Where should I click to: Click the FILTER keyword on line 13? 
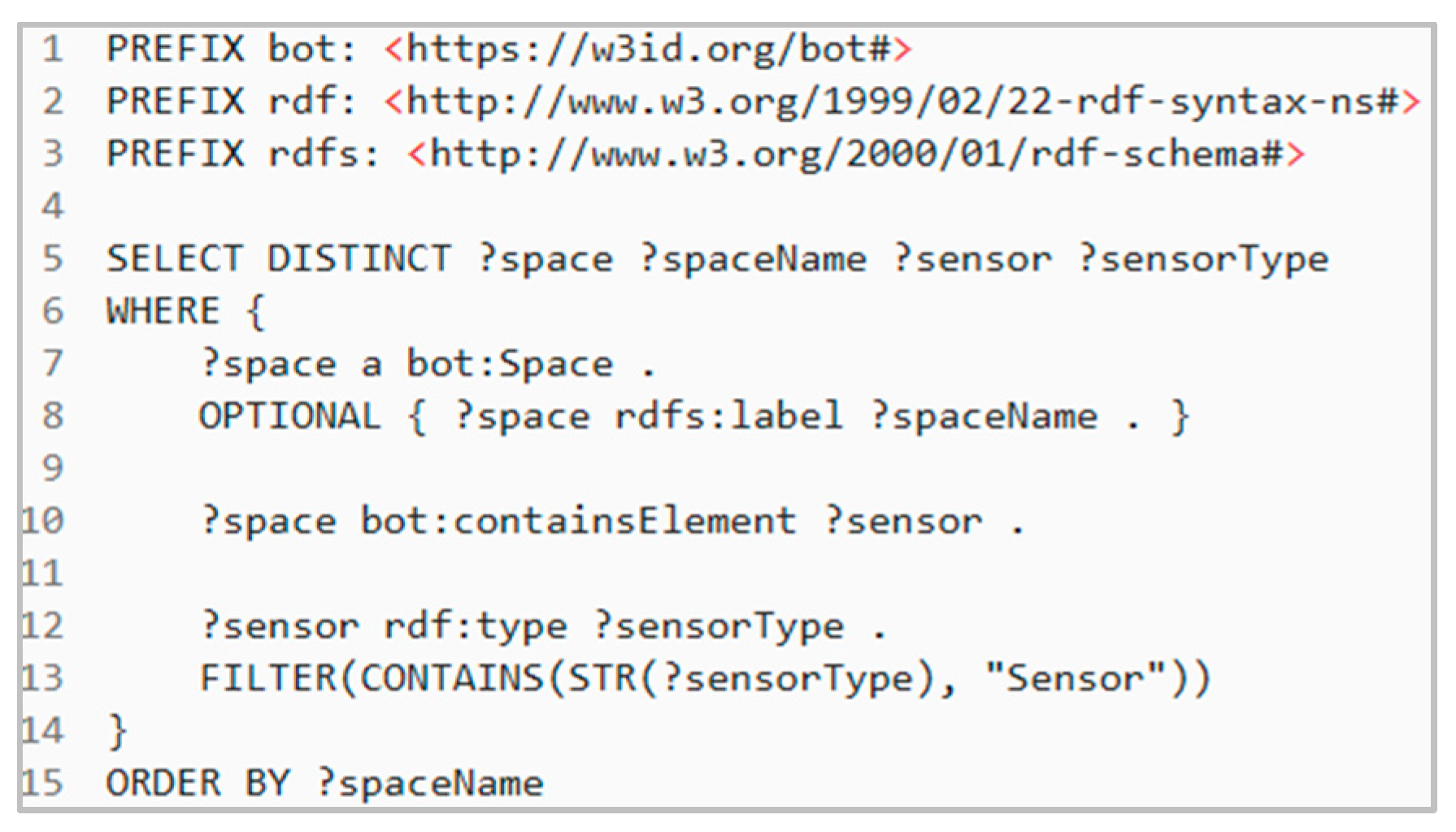click(x=267, y=678)
